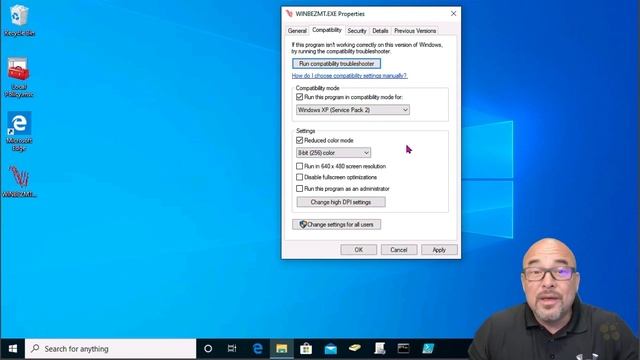This screenshot has height=360, width=640.
Task: Open Task View from the taskbar
Action: coord(232,349)
